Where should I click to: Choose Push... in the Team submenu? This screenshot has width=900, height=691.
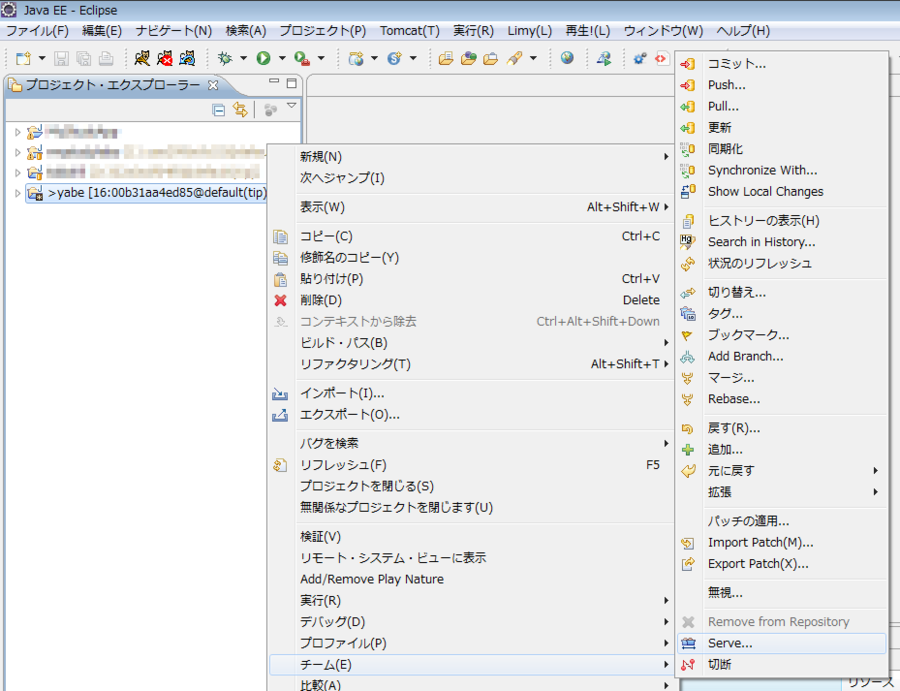[x=782, y=85]
